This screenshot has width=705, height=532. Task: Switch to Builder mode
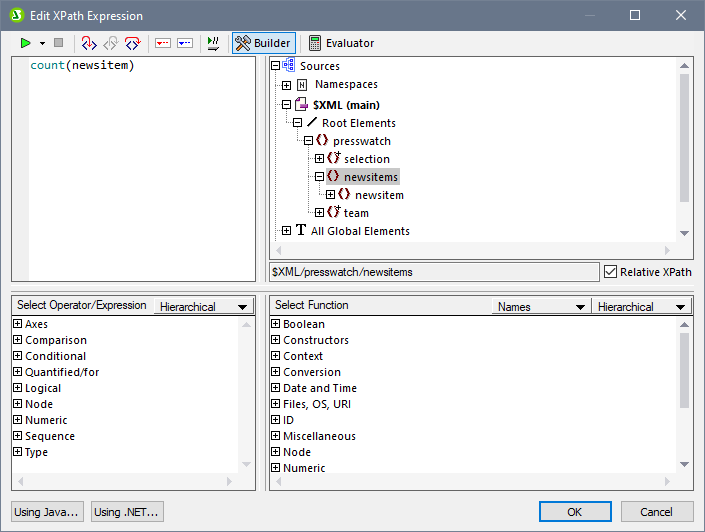(263, 43)
